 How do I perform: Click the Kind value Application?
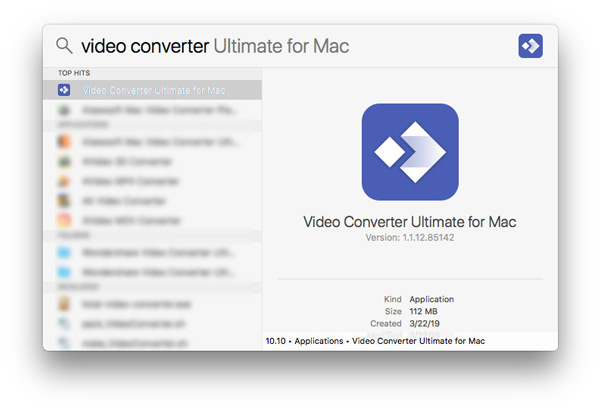(432, 299)
